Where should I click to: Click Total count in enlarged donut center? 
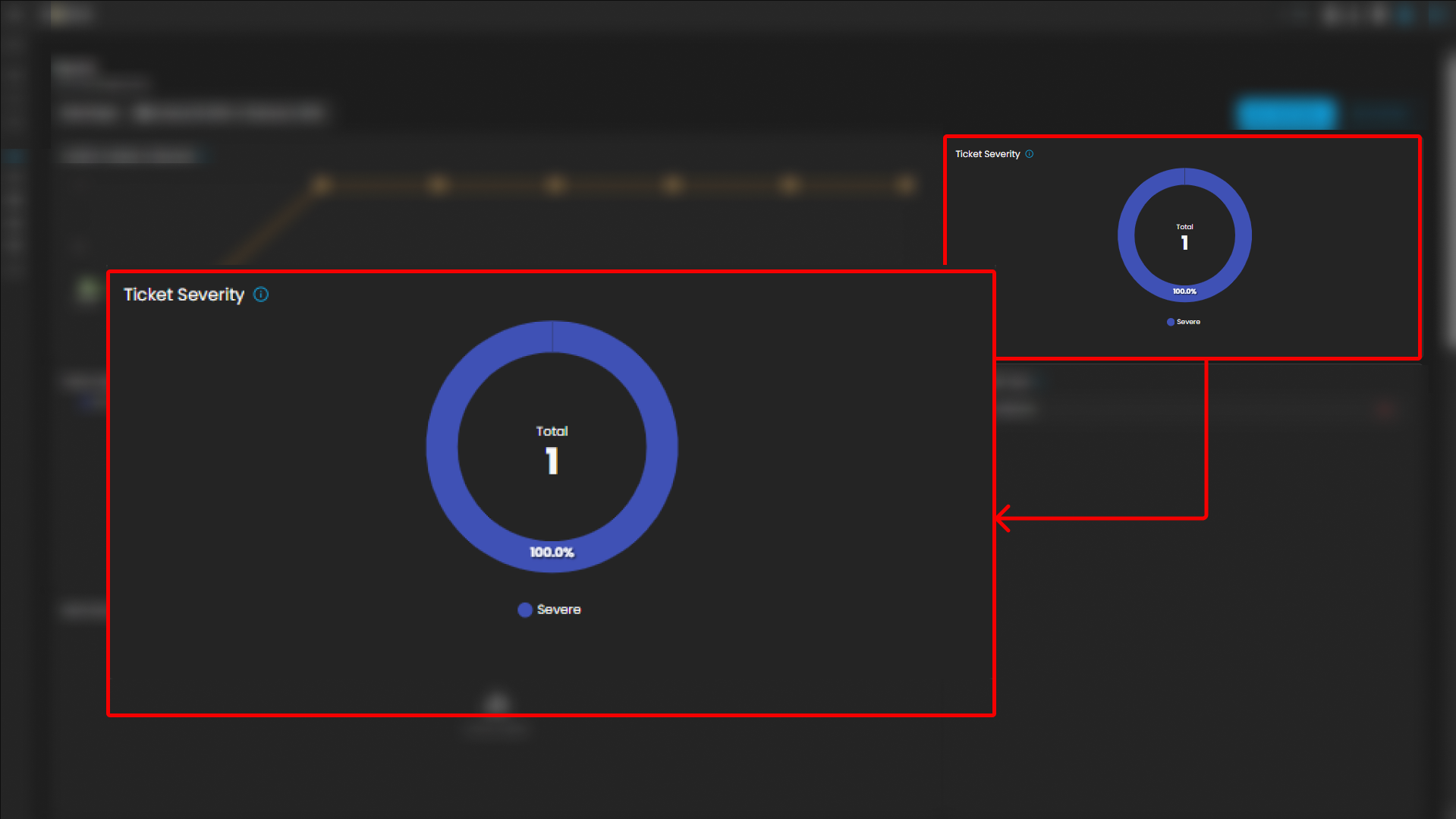(552, 460)
